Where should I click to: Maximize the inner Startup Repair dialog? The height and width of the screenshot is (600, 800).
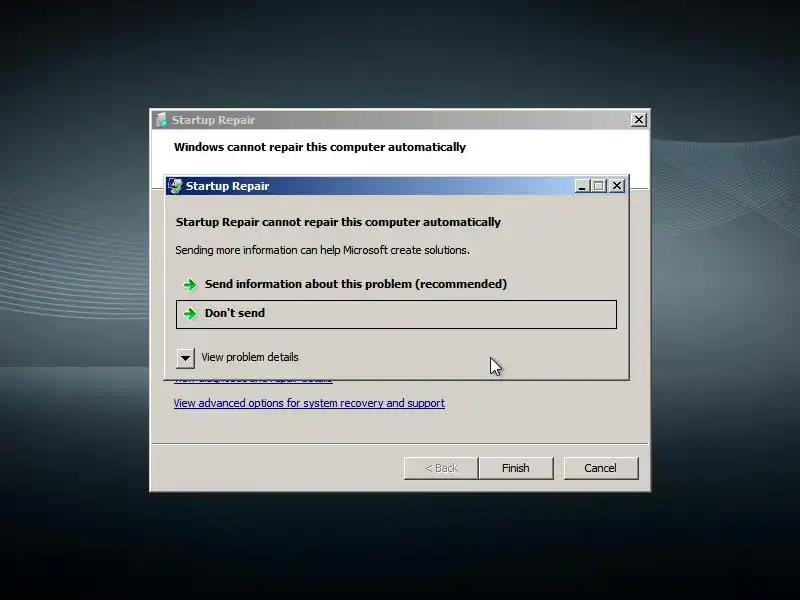(x=599, y=186)
